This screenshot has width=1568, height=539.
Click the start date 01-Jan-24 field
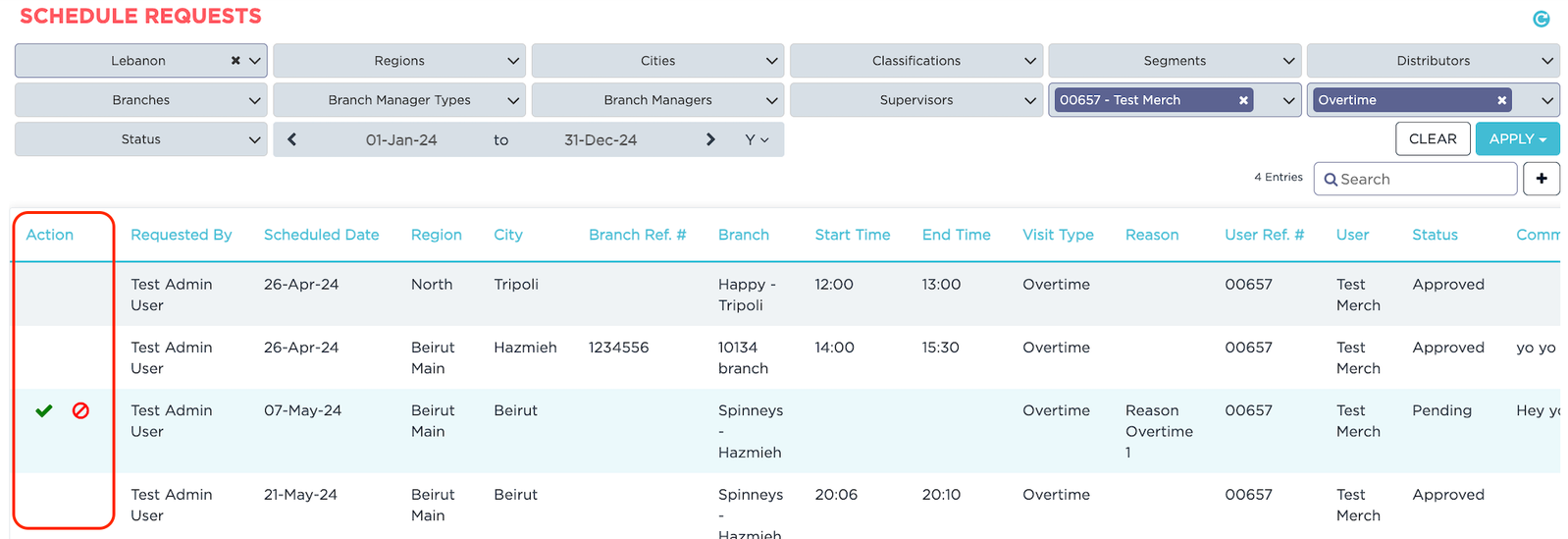[401, 139]
